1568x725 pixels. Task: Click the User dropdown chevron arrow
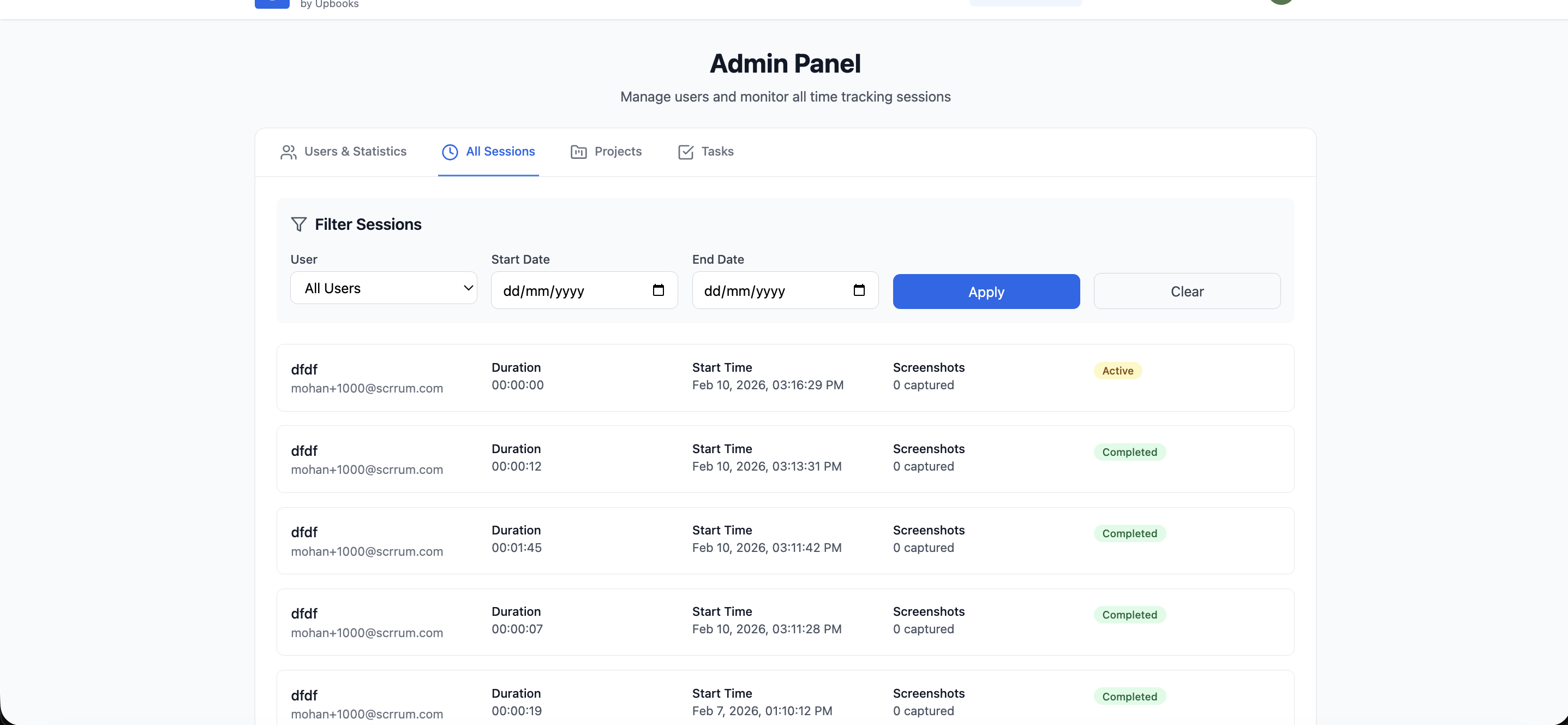click(468, 288)
